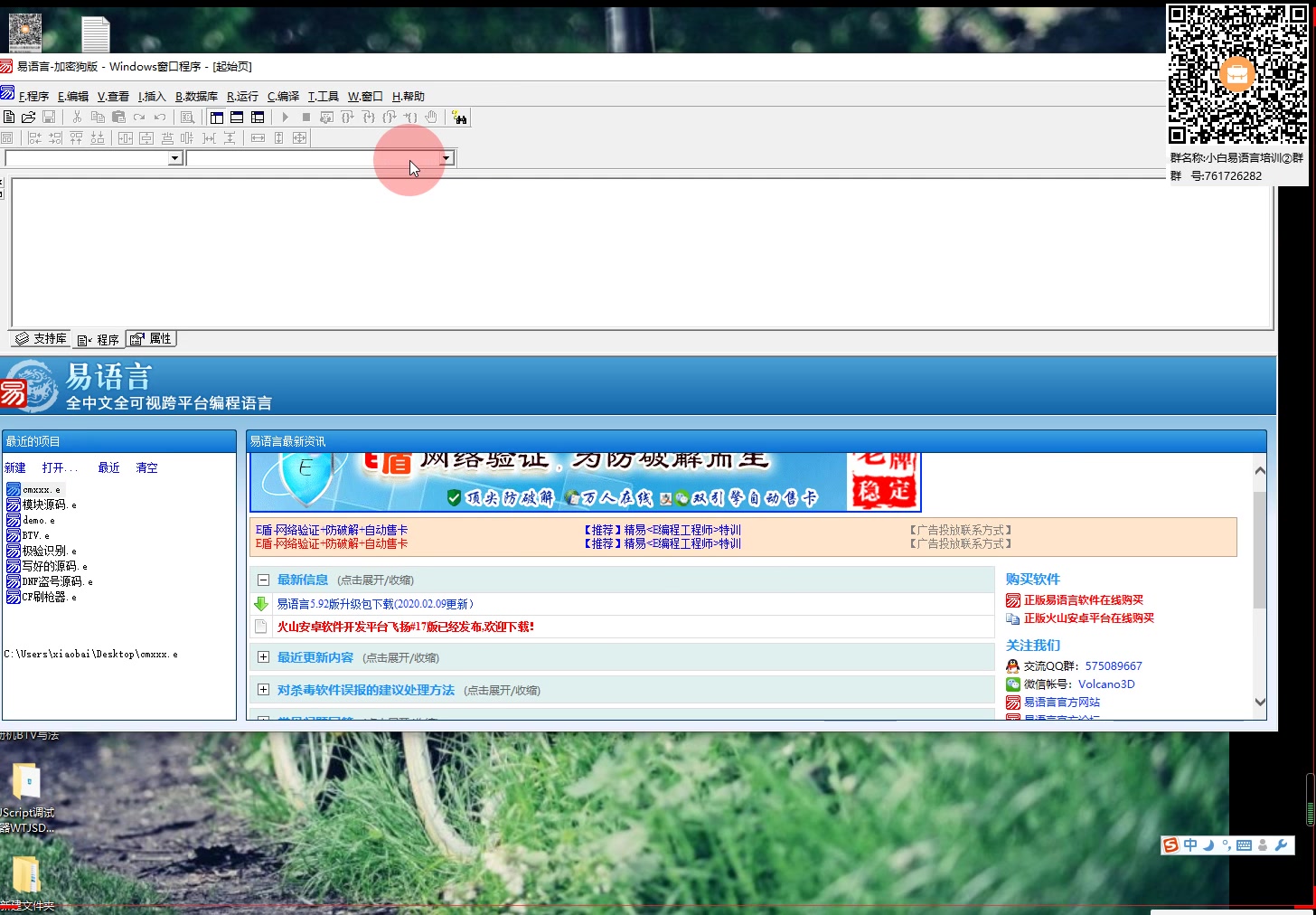The image size is (1316, 915).
Task: Open the C.编译 menu
Action: [x=283, y=97]
